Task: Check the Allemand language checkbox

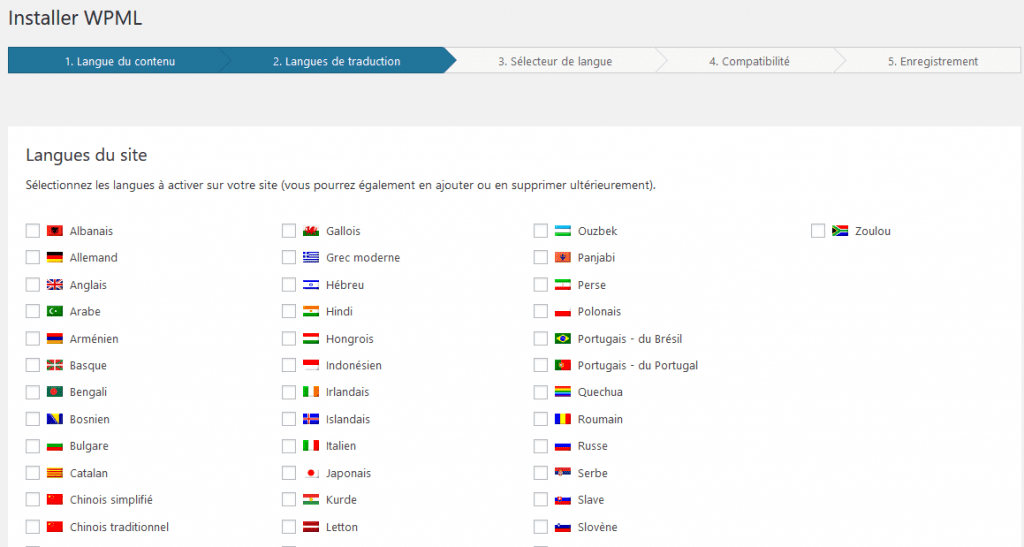Action: pos(33,258)
